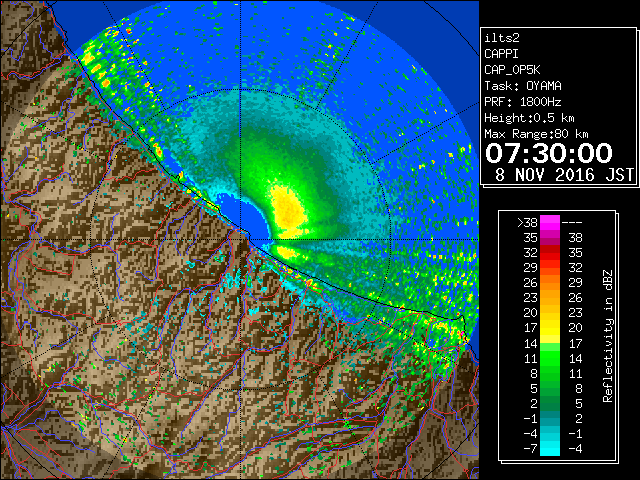640x480 pixels.
Task: Click the 'CAP_OP5K' text
Action: pos(512,70)
